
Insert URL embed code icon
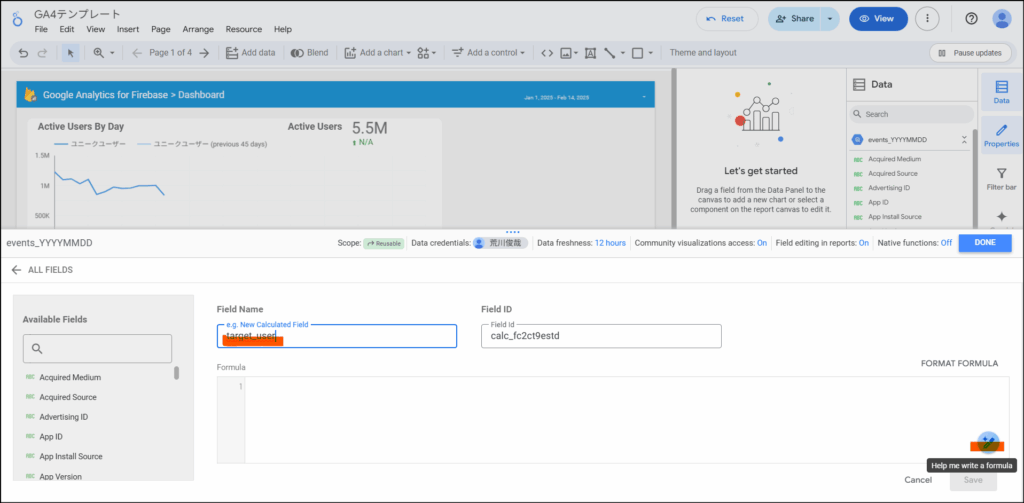click(547, 53)
